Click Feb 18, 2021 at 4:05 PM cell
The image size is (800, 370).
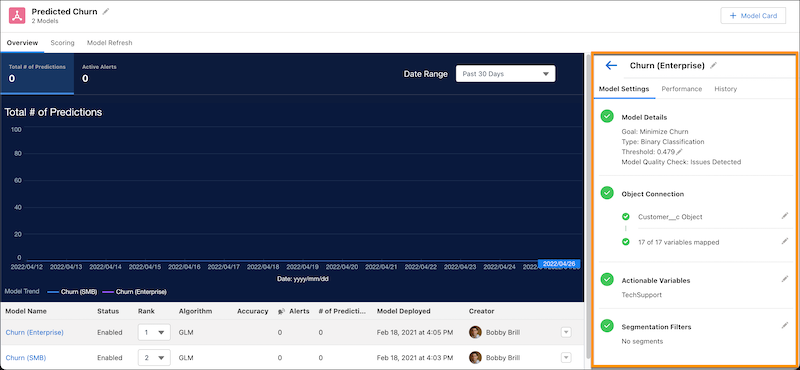click(x=415, y=332)
